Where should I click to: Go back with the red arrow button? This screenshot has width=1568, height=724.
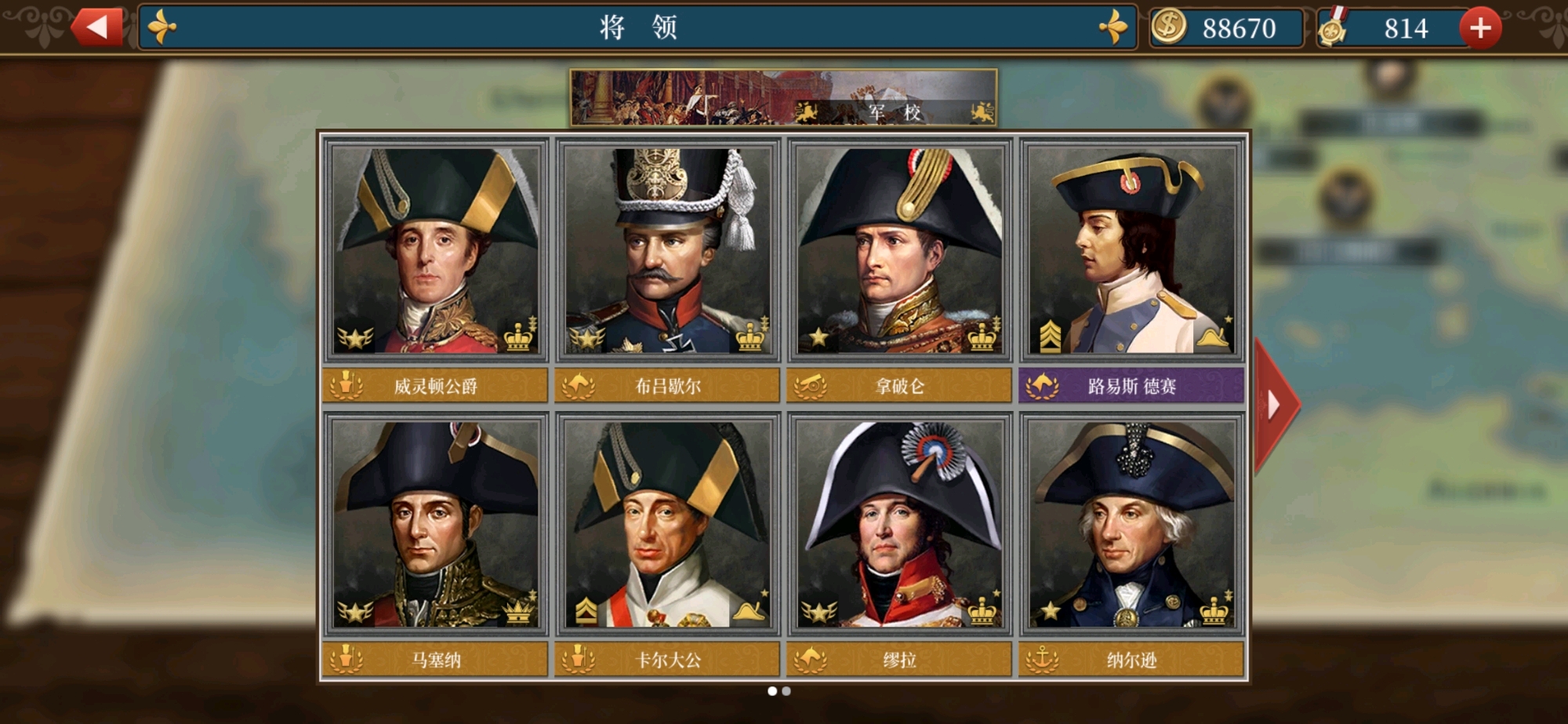pos(97,27)
